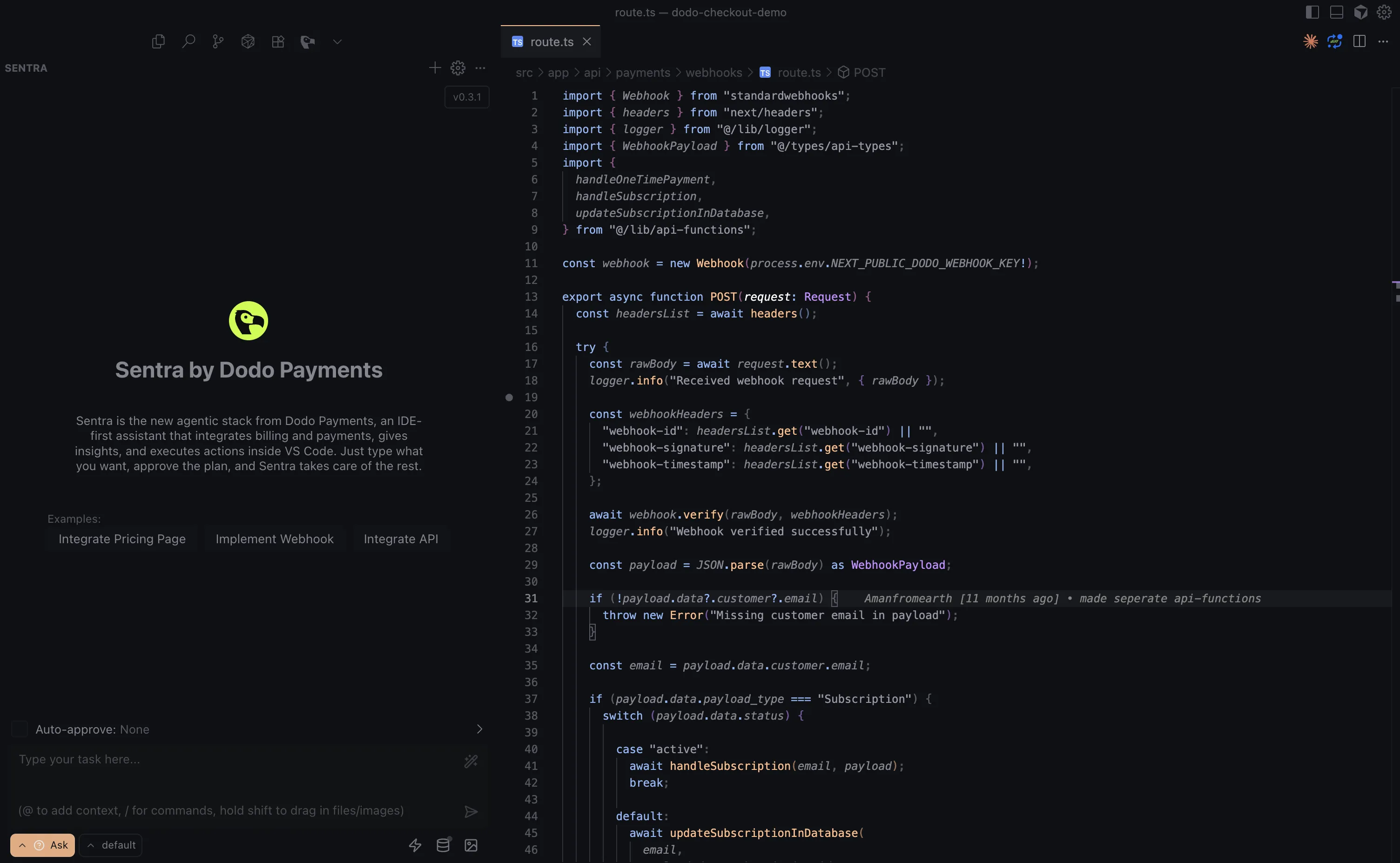Click webhooks in the breadcrumb path
This screenshot has height=863, width=1400.
tap(713, 73)
